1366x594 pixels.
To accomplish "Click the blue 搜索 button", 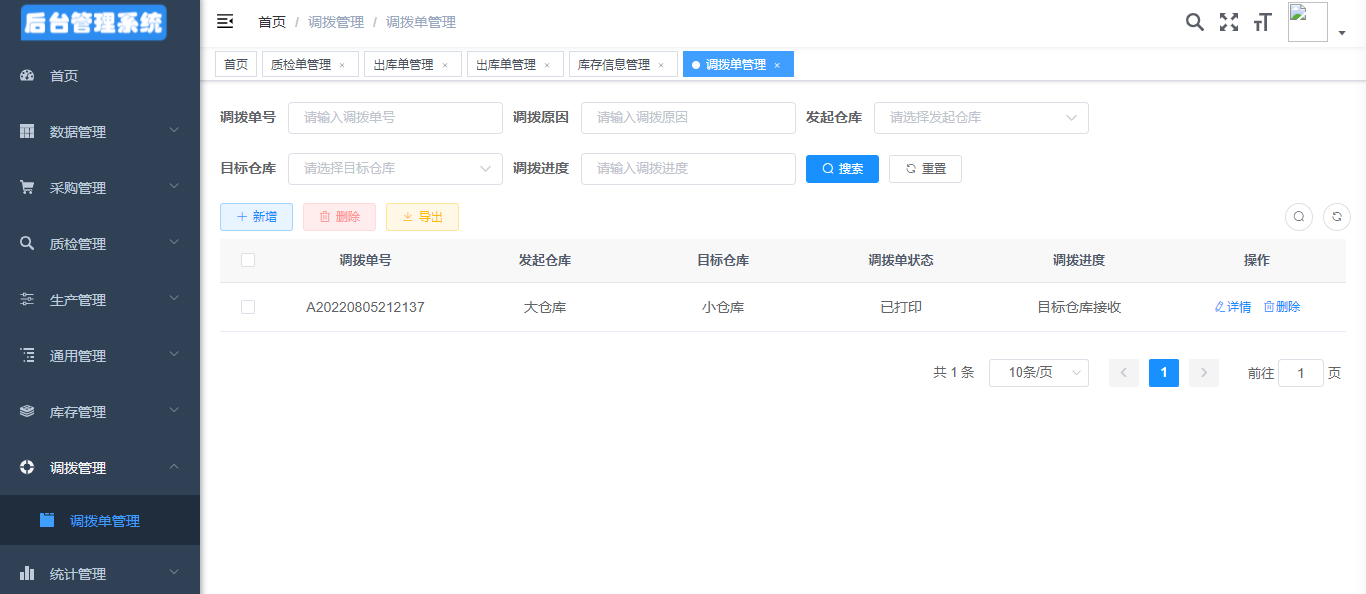I will tap(842, 169).
